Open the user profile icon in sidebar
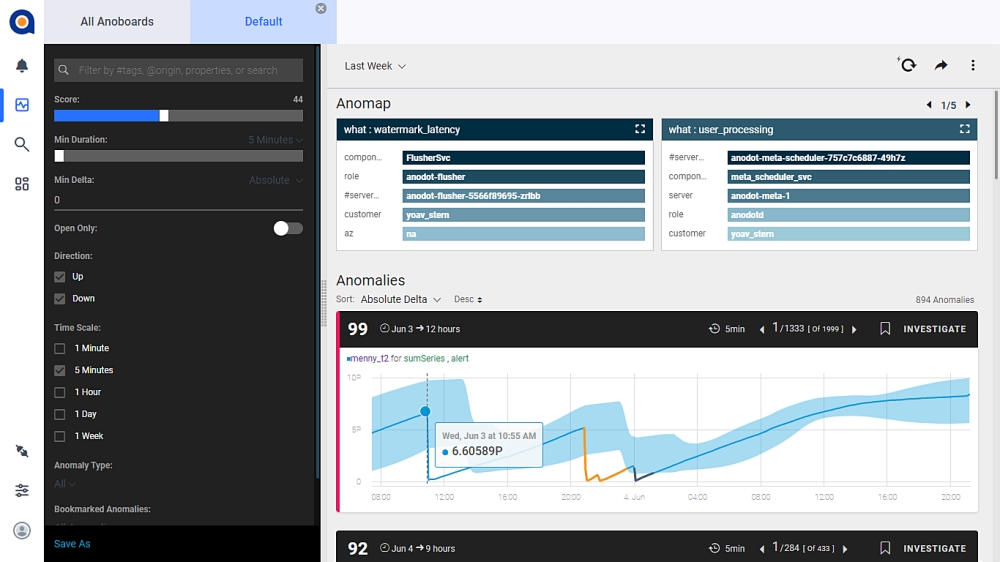This screenshot has height=562, width=1000. pos(22,531)
